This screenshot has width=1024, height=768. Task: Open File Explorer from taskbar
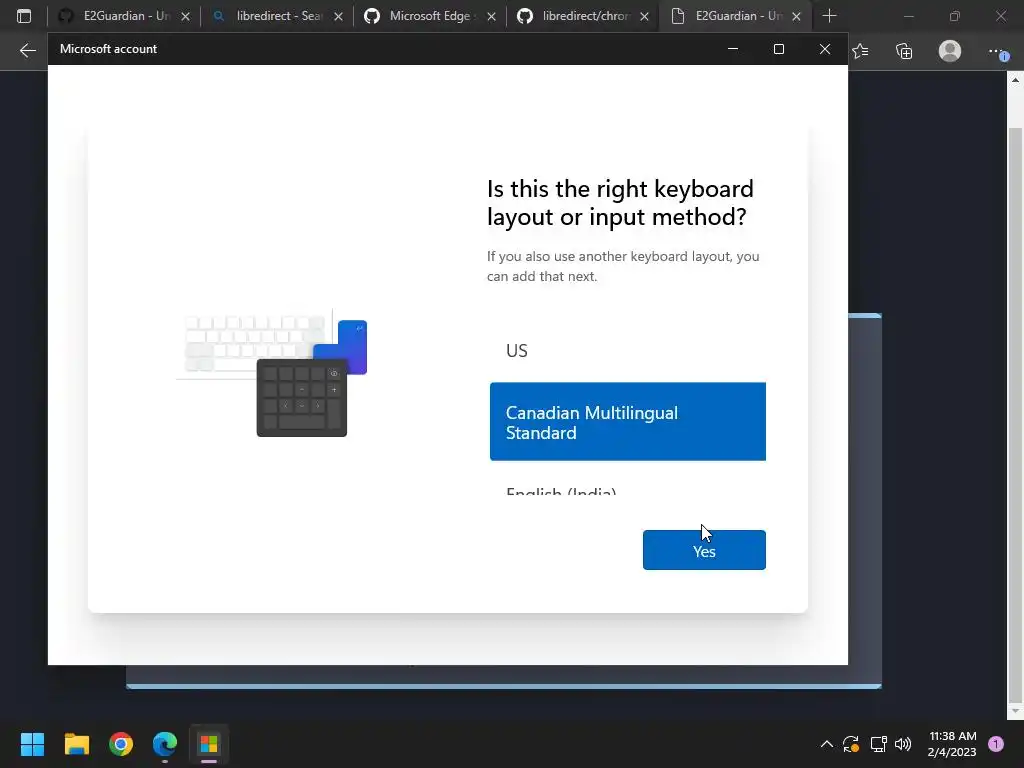(76, 744)
